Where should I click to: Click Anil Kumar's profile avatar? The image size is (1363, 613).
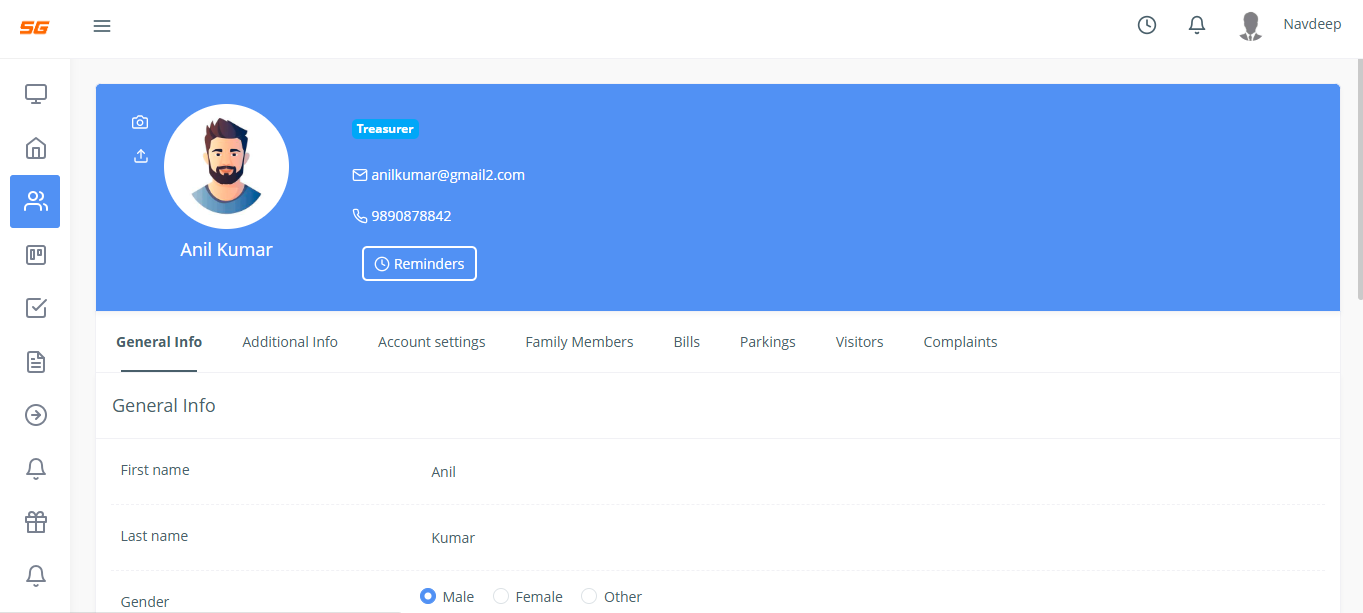coord(226,166)
